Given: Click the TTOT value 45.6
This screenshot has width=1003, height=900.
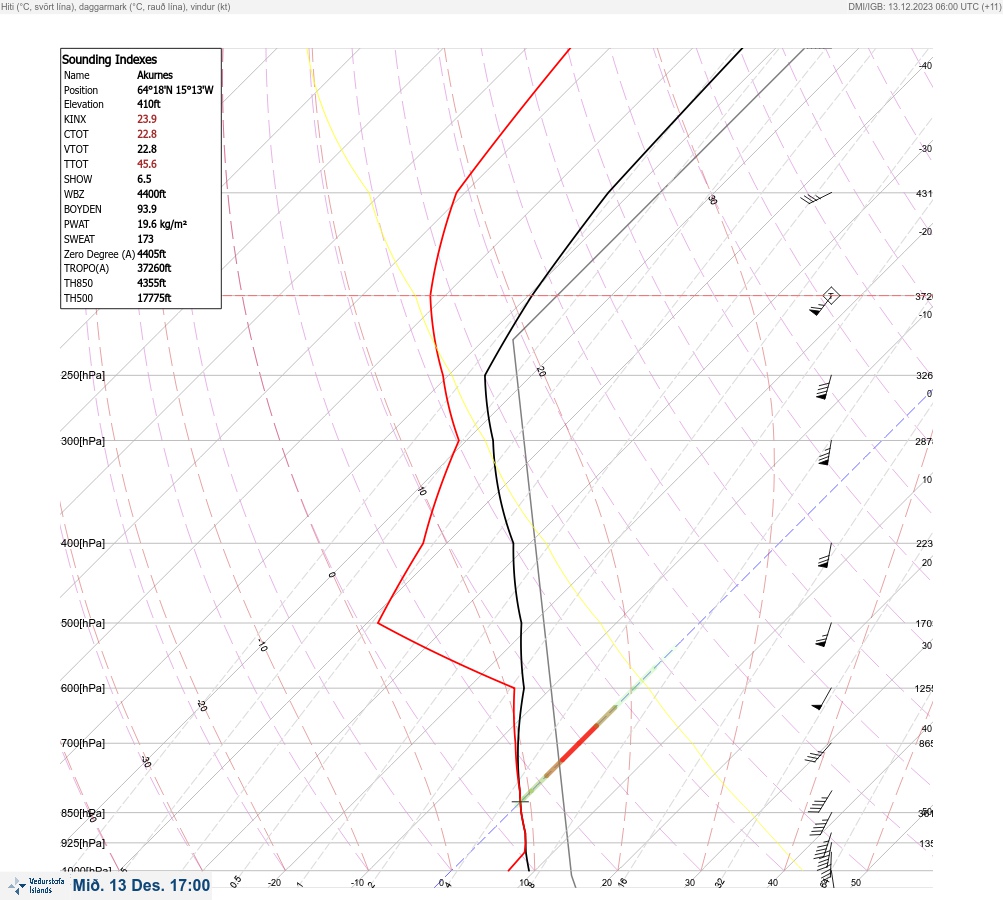Looking at the screenshot, I should pyautogui.click(x=147, y=164).
